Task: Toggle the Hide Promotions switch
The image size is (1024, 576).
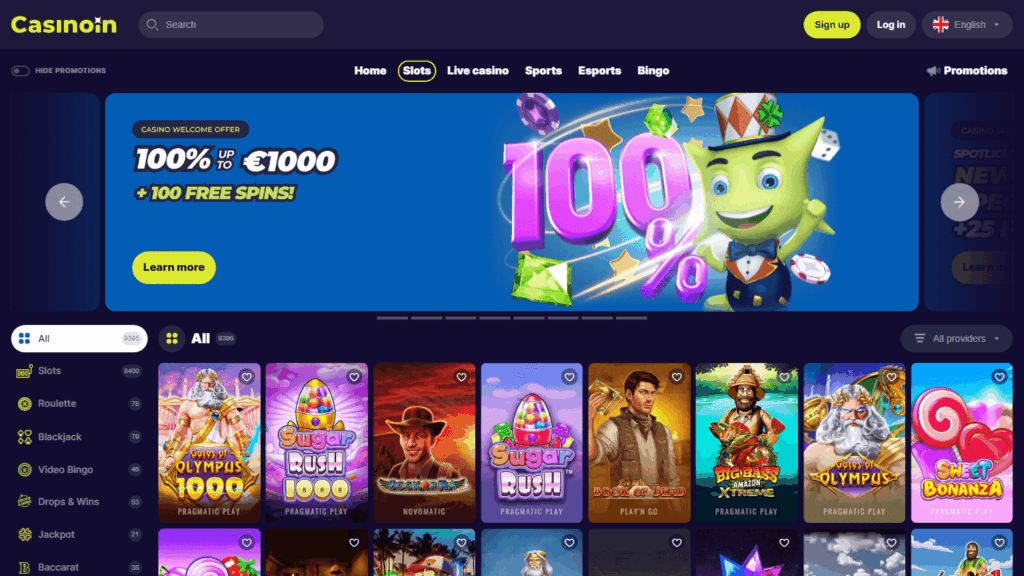Action: coord(20,71)
